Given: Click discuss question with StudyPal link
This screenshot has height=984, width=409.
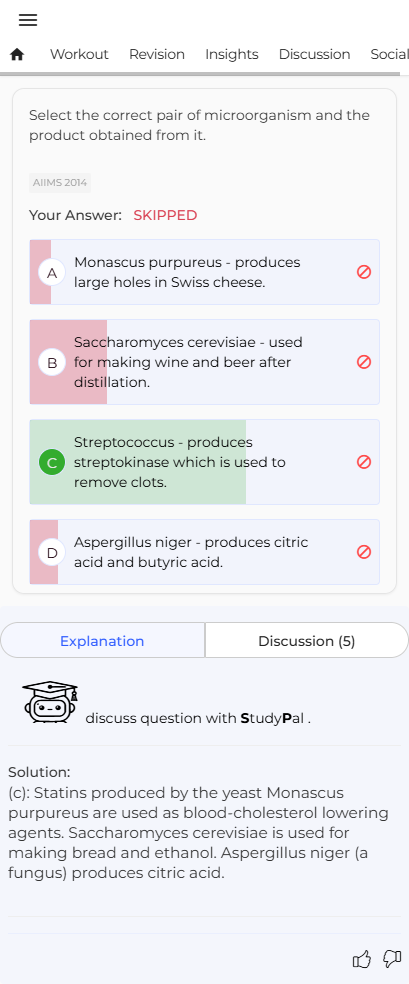Looking at the screenshot, I should coord(198,719).
